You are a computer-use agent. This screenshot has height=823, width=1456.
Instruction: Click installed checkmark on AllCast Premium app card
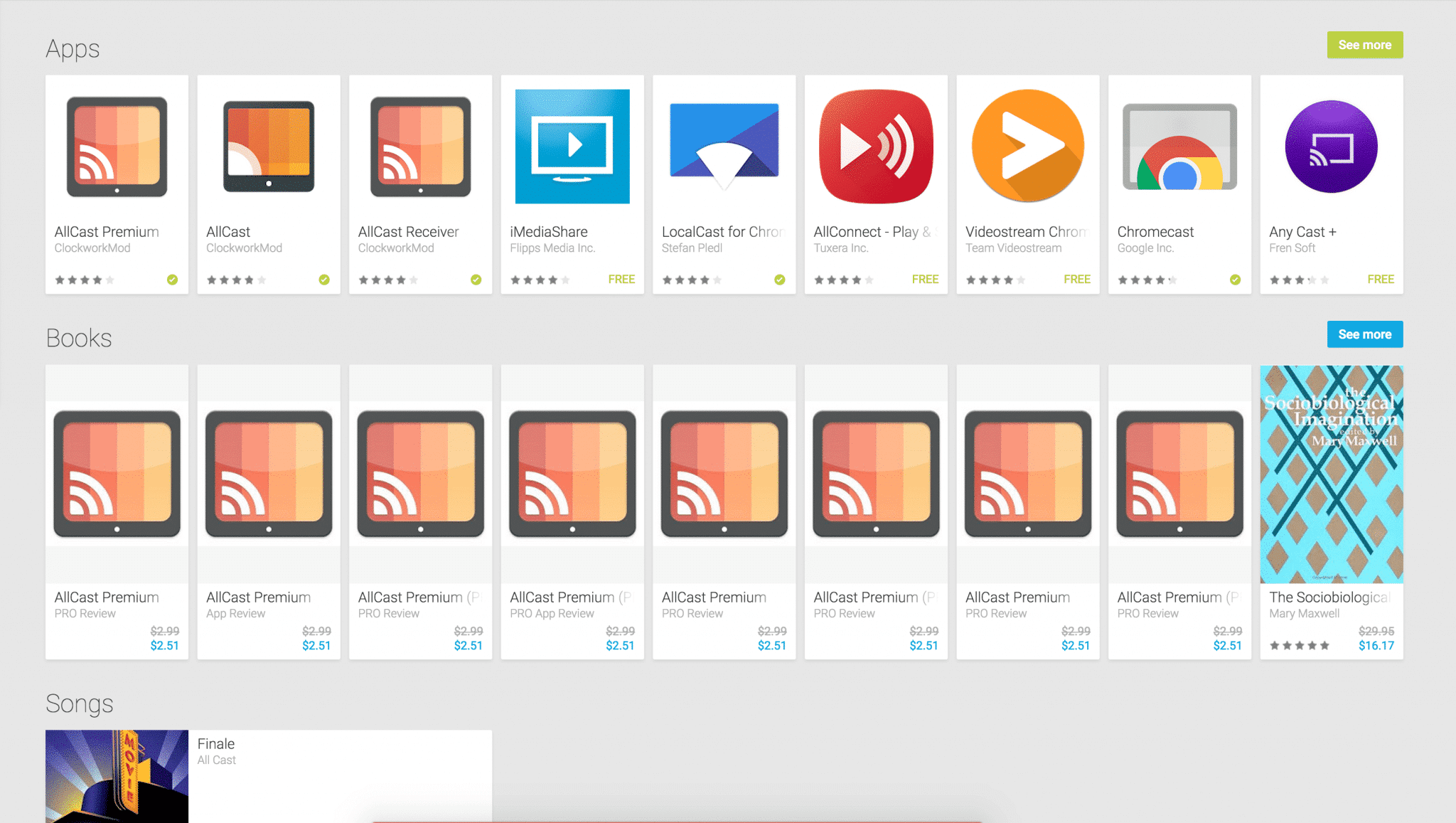[172, 280]
